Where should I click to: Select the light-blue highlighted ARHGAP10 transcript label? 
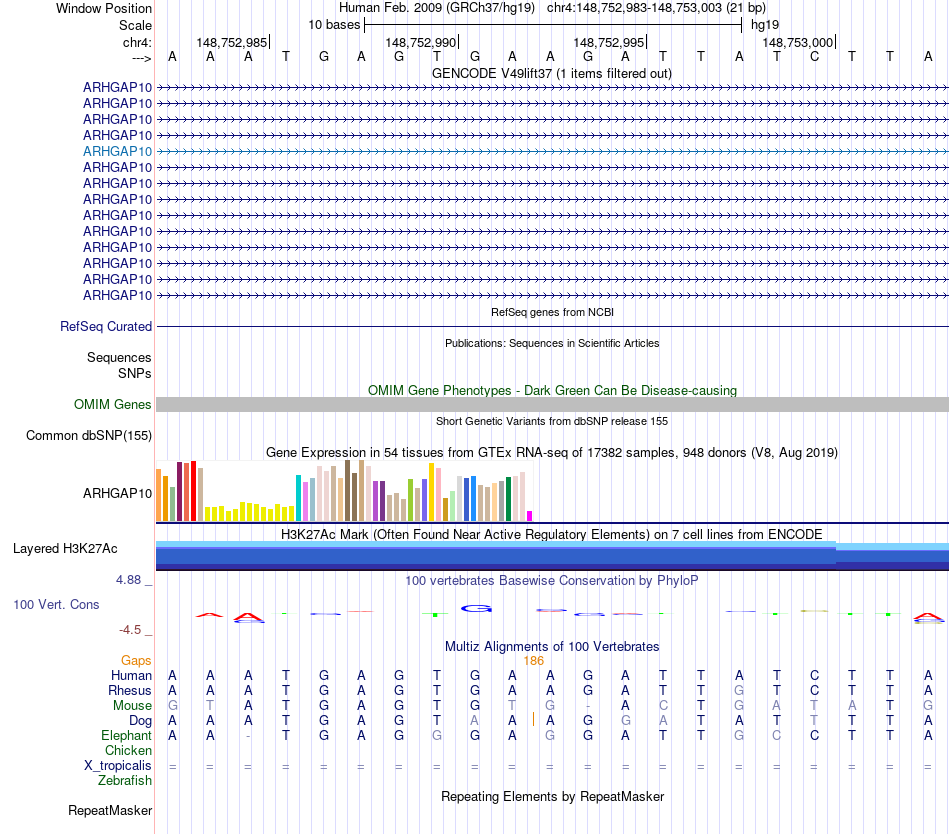pos(118,151)
